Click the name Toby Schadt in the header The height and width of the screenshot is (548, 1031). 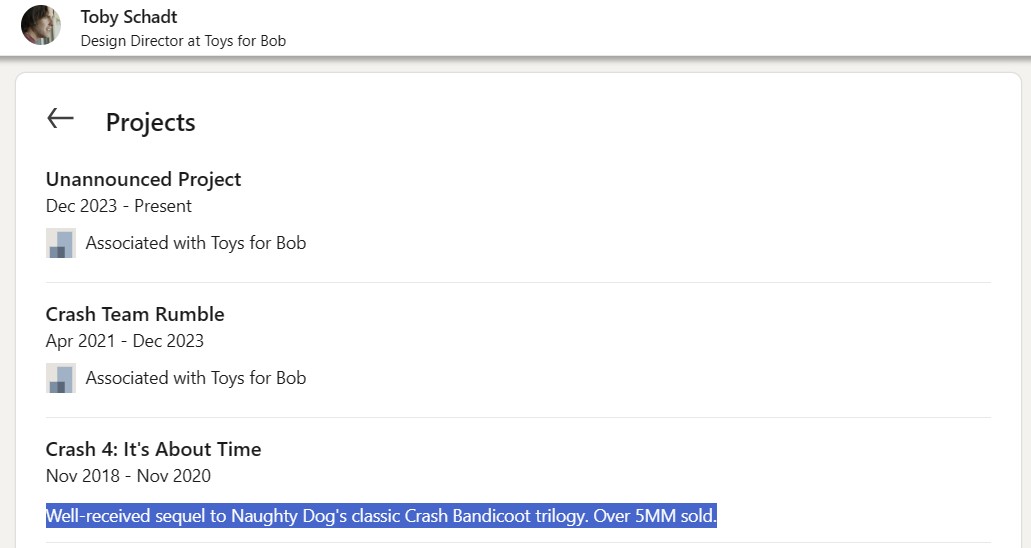coord(129,17)
